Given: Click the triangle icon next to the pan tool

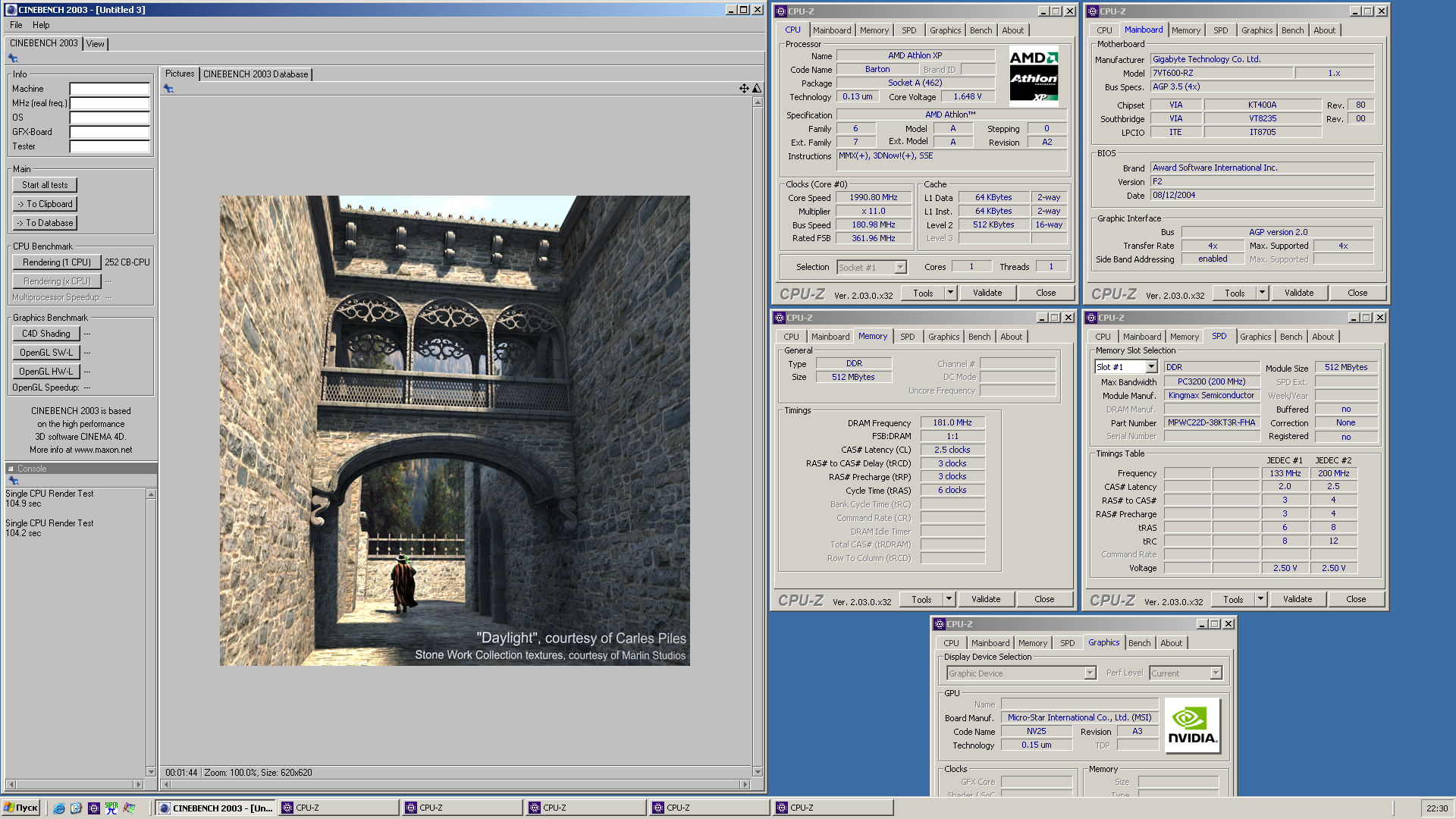Looking at the screenshot, I should 756,89.
